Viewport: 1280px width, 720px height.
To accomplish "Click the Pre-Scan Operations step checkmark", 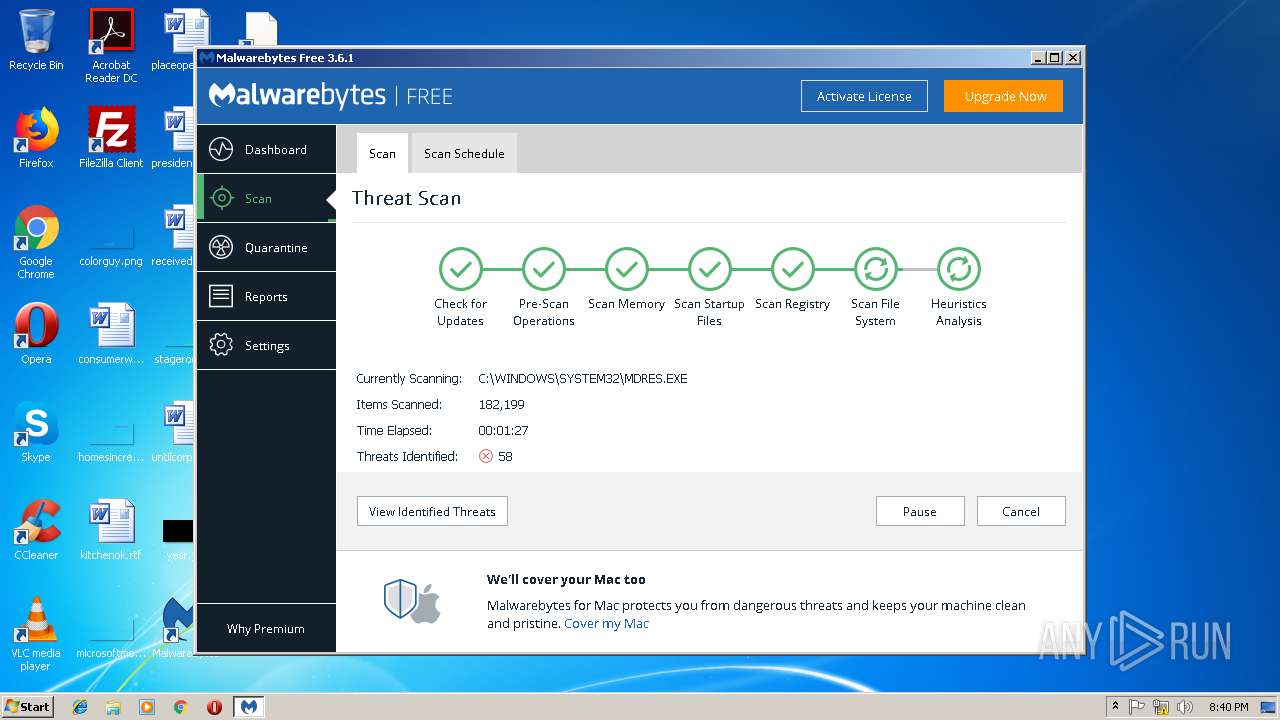I will tap(543, 269).
